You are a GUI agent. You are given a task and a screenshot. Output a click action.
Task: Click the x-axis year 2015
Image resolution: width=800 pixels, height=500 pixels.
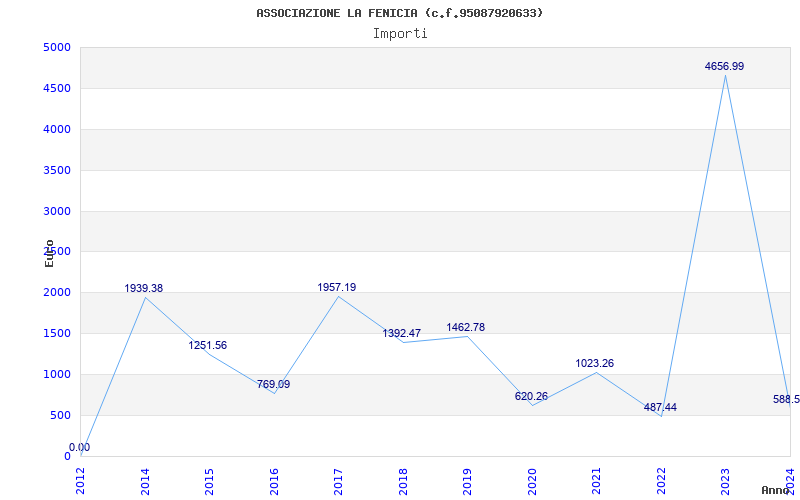tap(209, 481)
